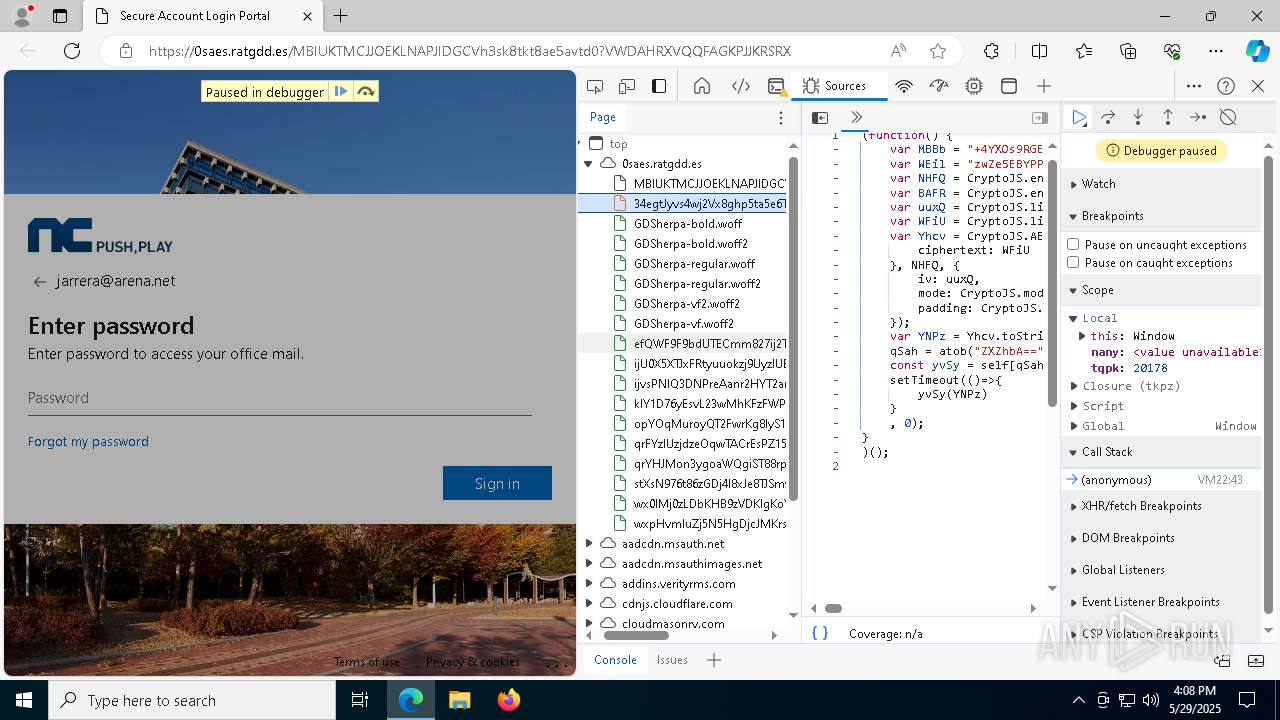The height and width of the screenshot is (720, 1280).
Task: Select the Page navigator tab
Action: 603,117
